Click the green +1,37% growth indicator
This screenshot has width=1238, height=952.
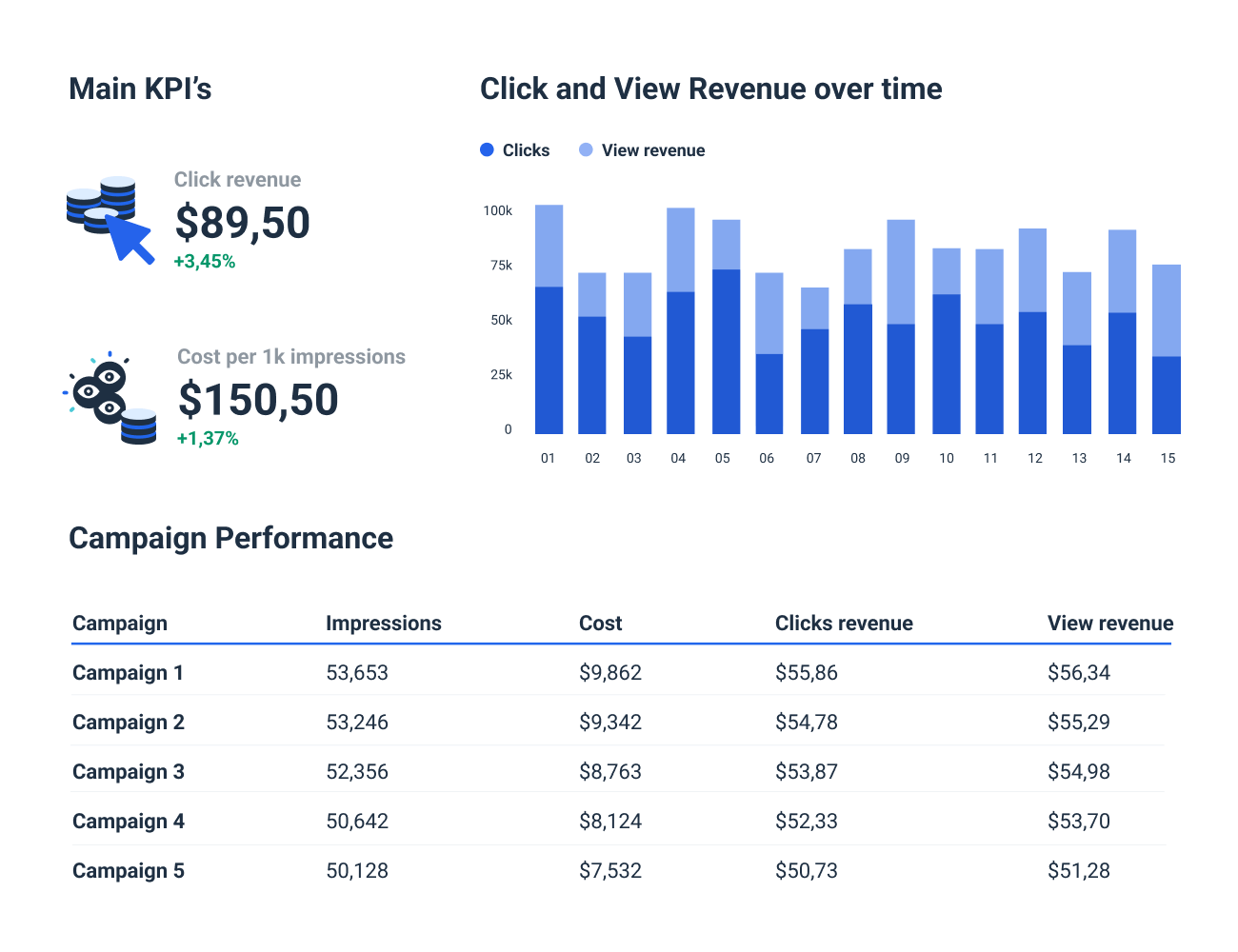206,440
